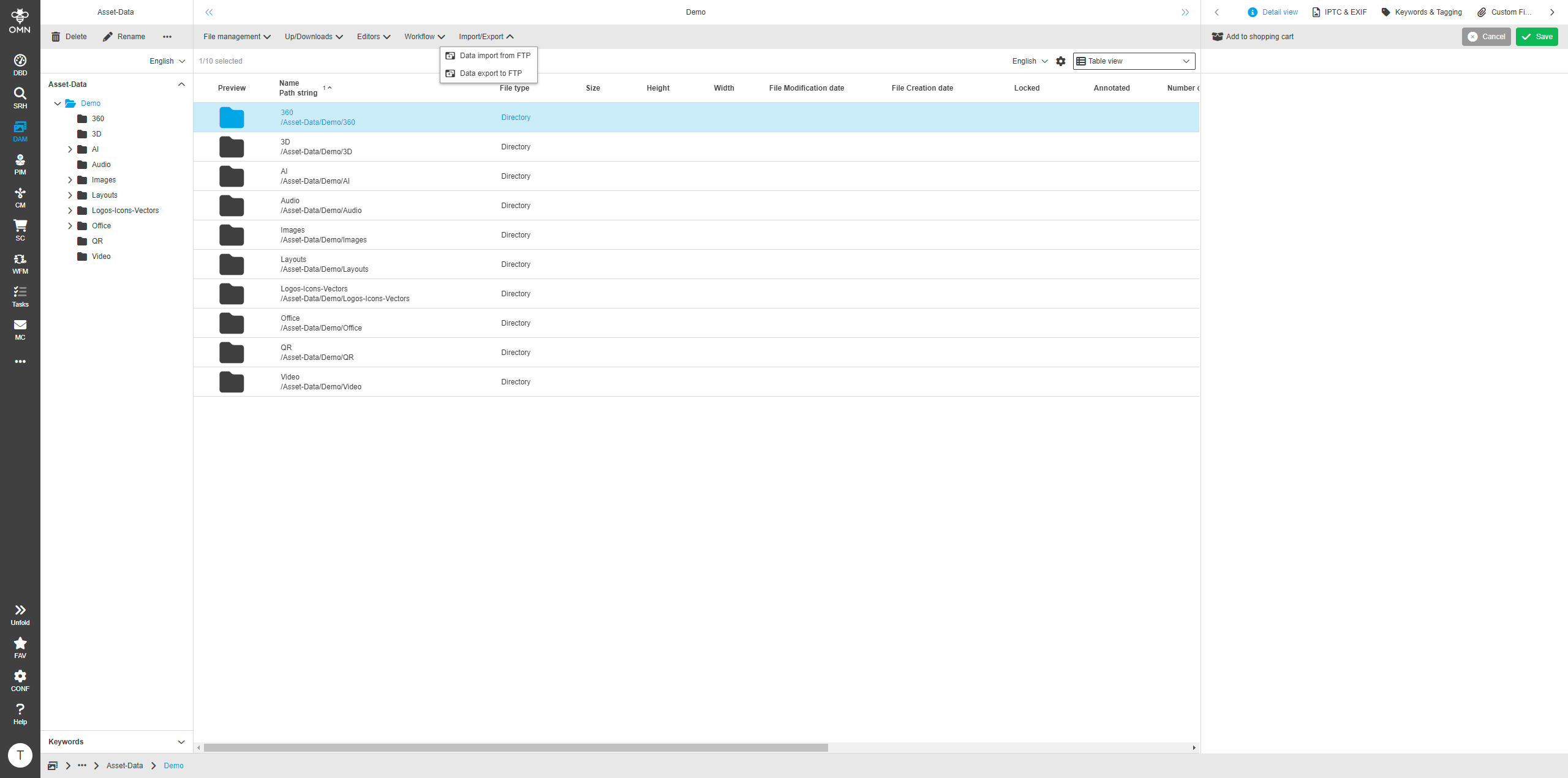The image size is (1568, 778).
Task: Collapse the Asset-Data panel with double arrows
Action: click(x=209, y=12)
